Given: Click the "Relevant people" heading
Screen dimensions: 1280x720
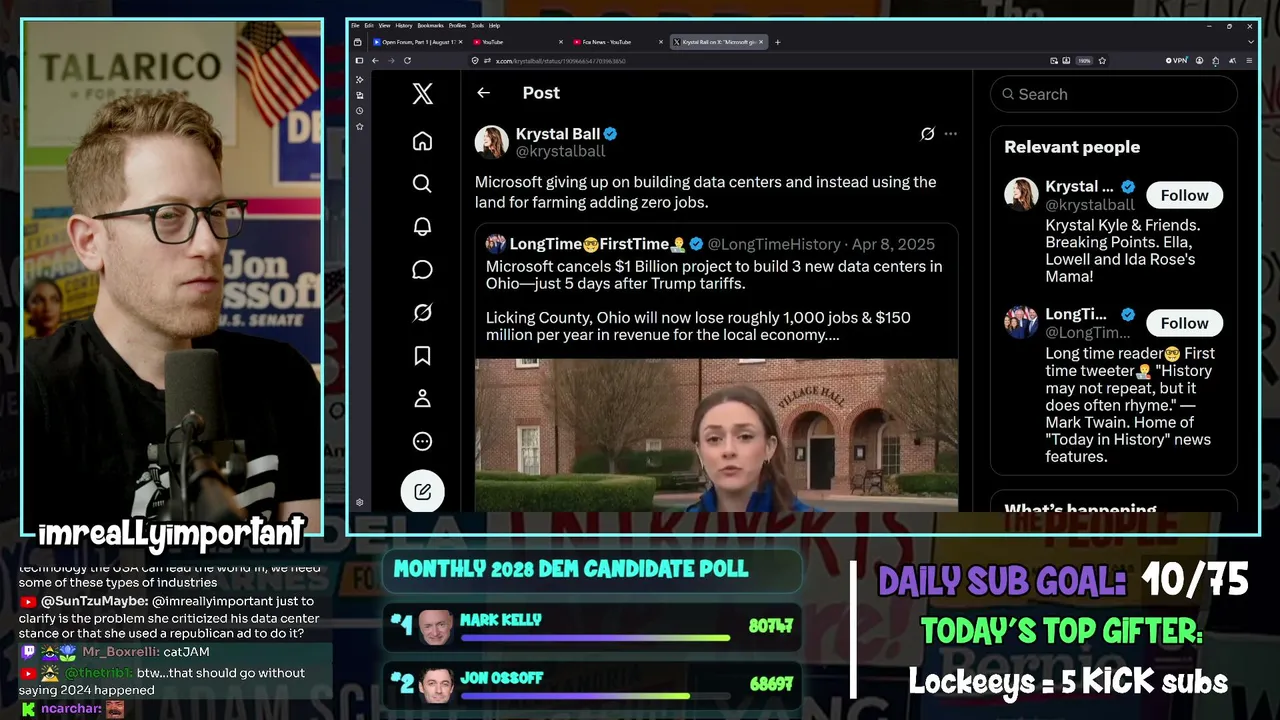Looking at the screenshot, I should [1072, 147].
